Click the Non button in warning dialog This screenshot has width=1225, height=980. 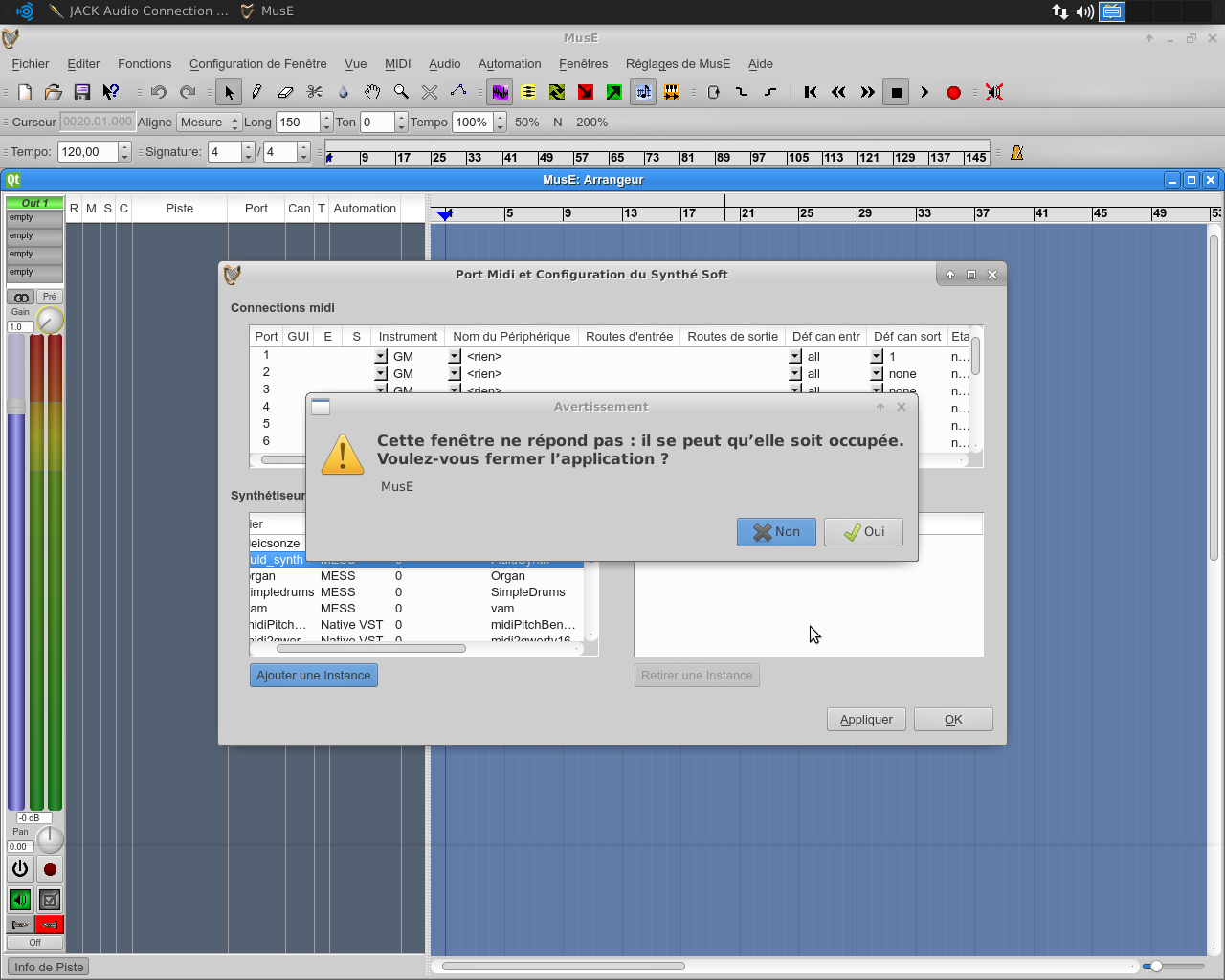click(776, 532)
